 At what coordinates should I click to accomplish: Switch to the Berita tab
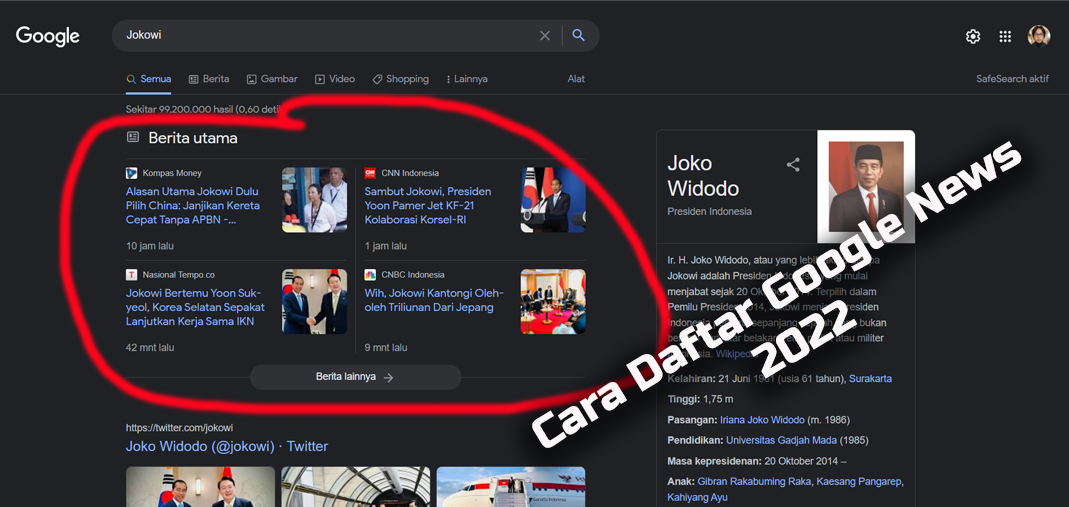tap(209, 79)
